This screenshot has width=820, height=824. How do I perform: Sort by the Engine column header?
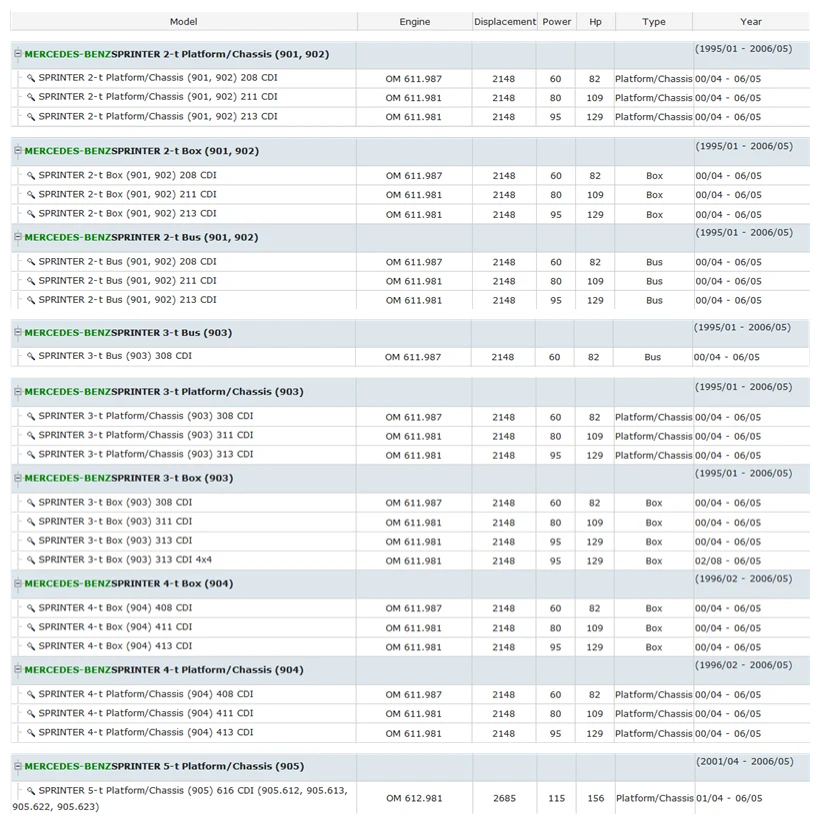(x=415, y=22)
